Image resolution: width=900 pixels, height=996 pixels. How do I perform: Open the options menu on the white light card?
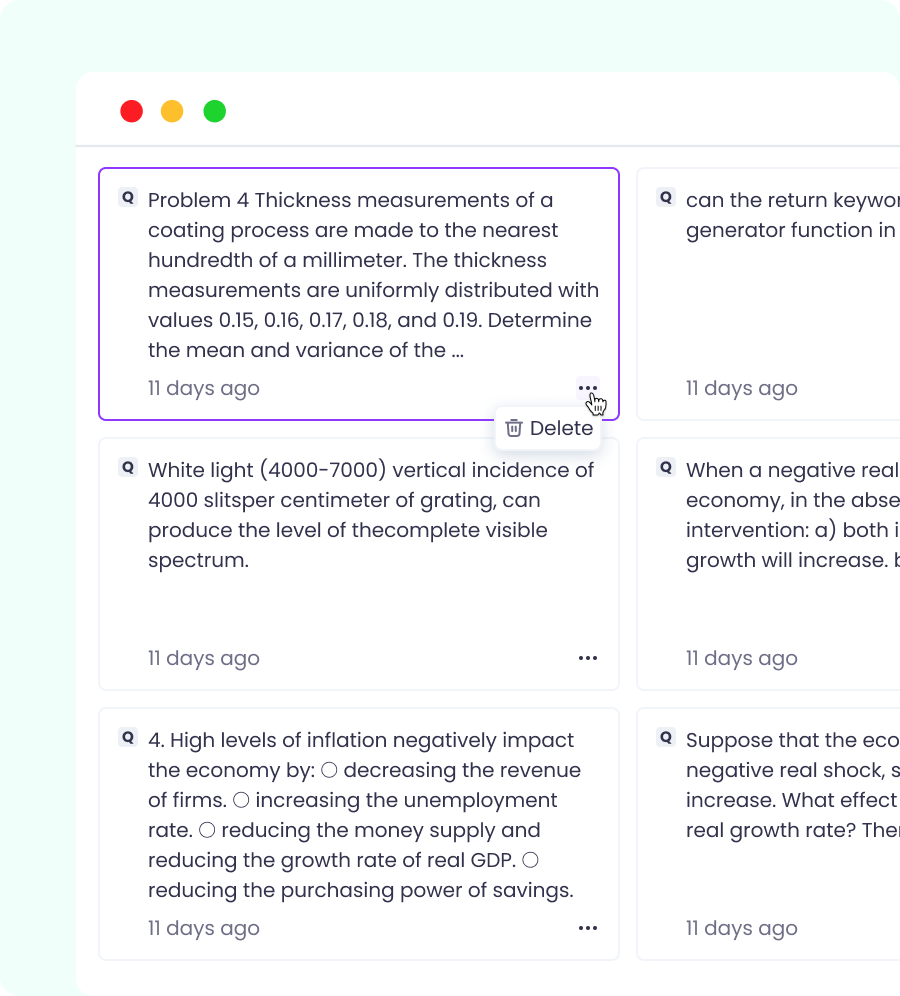pos(588,658)
